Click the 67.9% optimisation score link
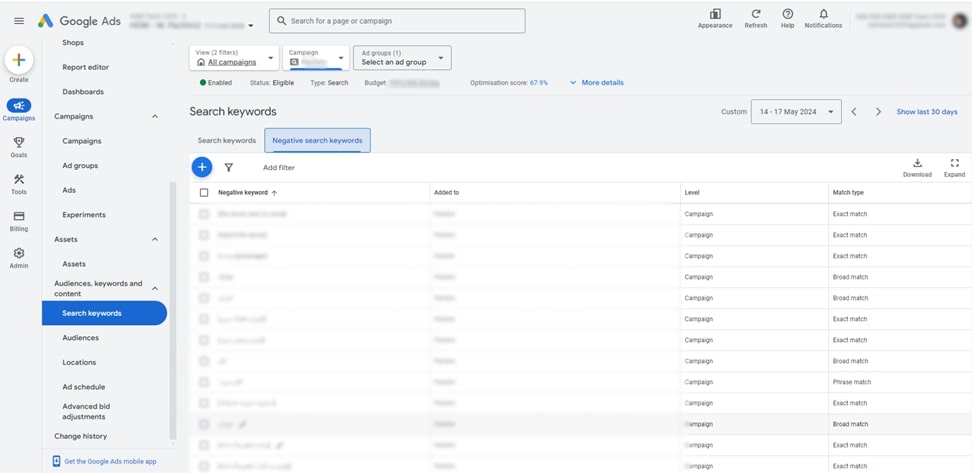The image size is (972, 473). pos(539,82)
